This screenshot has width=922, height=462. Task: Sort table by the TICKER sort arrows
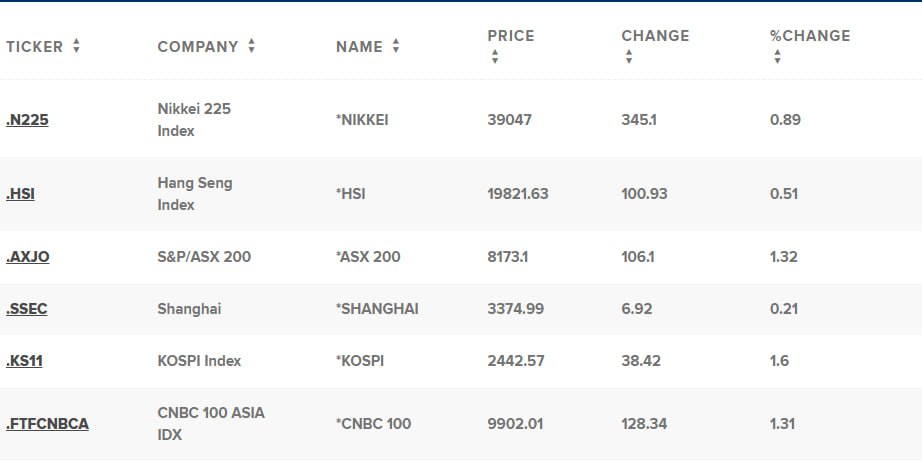(76, 46)
